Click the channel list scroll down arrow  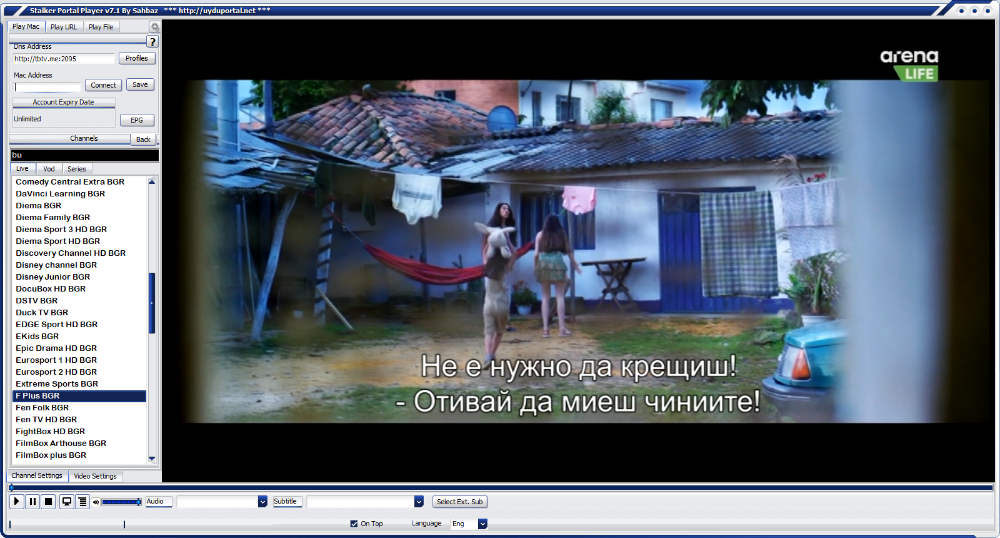(x=152, y=458)
